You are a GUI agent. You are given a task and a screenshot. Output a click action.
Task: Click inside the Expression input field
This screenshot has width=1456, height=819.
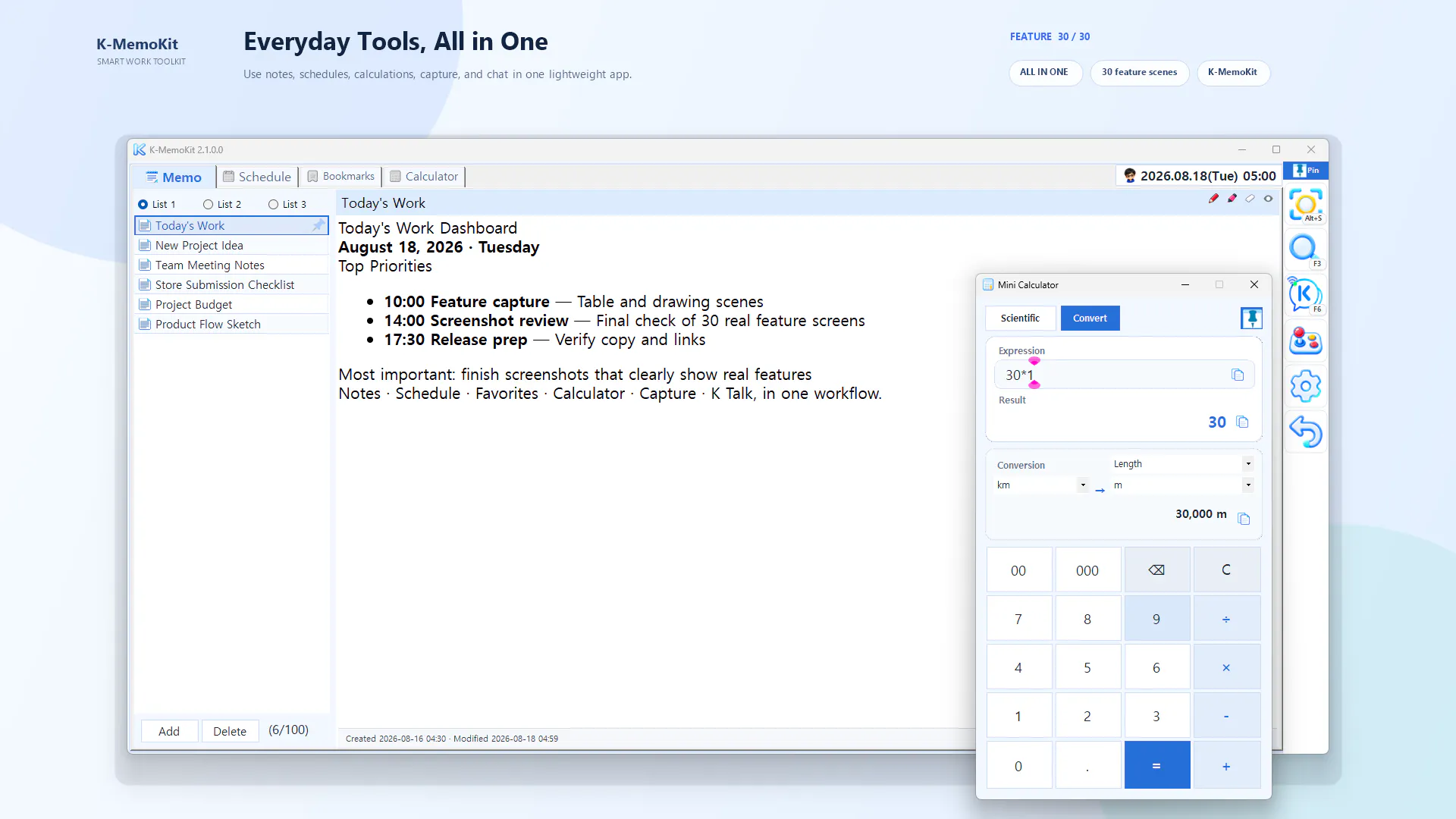coord(1124,375)
